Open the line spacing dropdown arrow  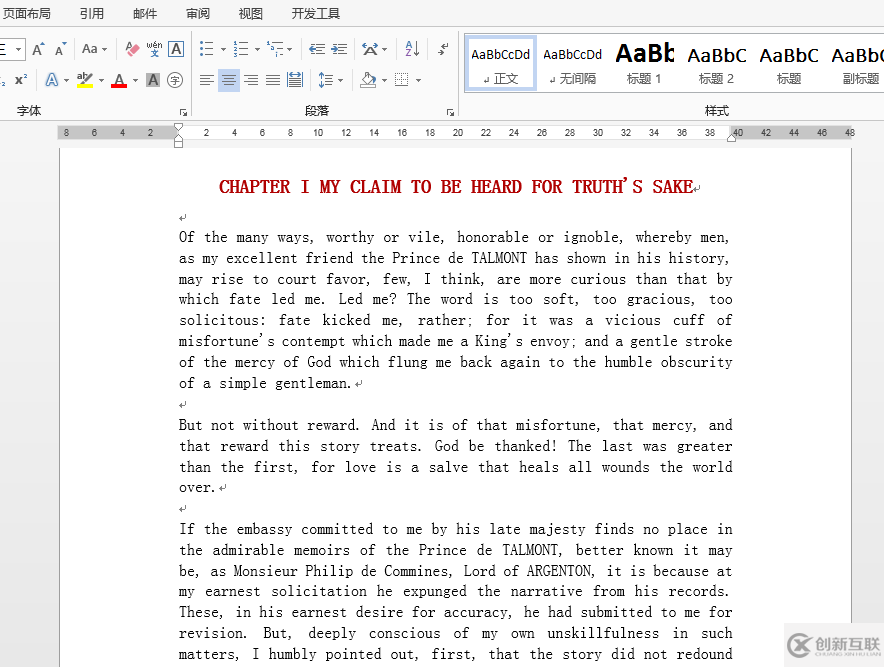click(340, 79)
